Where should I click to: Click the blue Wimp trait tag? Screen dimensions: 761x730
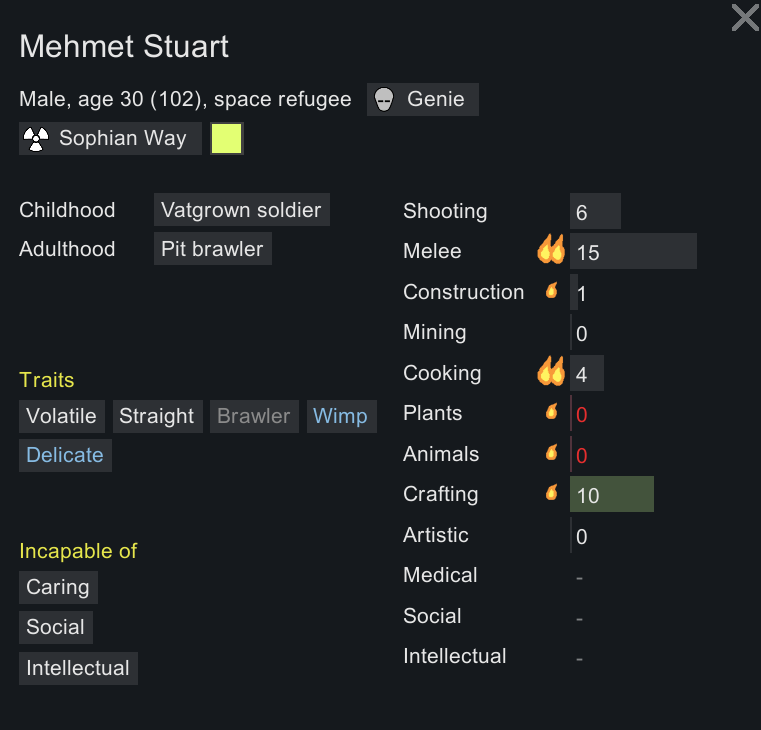click(342, 416)
